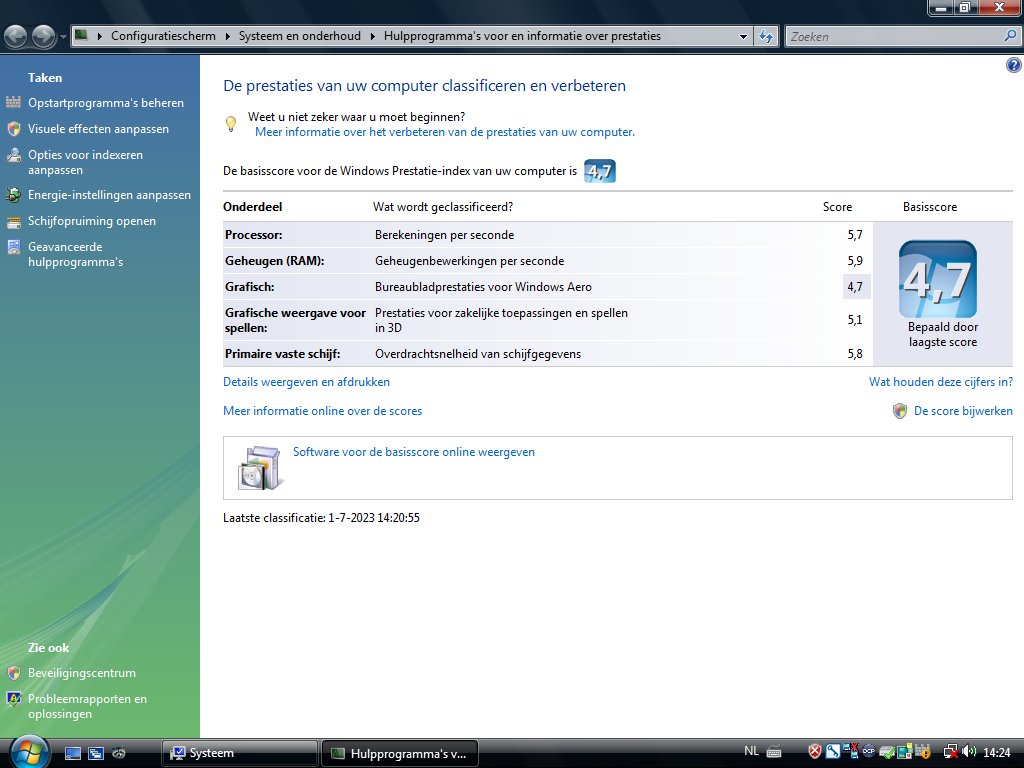
Task: Click the Beveiligingscentrum shield icon
Action: pos(14,673)
